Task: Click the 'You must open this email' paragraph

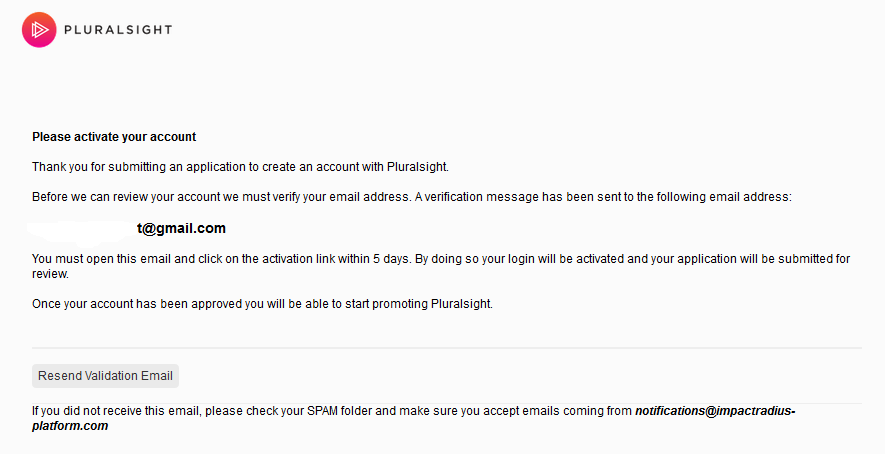Action: (441, 266)
